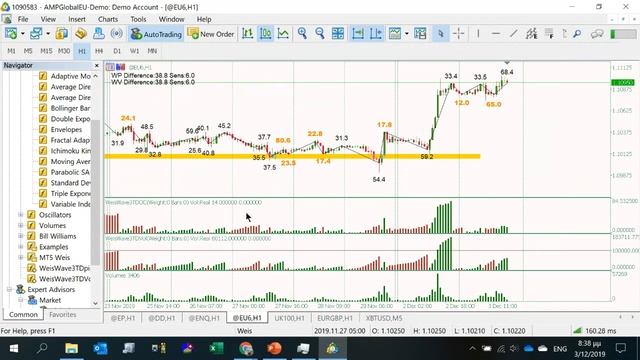The width and height of the screenshot is (640, 360).
Task: Open the virtual hosting cloud icon
Action: click(98, 34)
